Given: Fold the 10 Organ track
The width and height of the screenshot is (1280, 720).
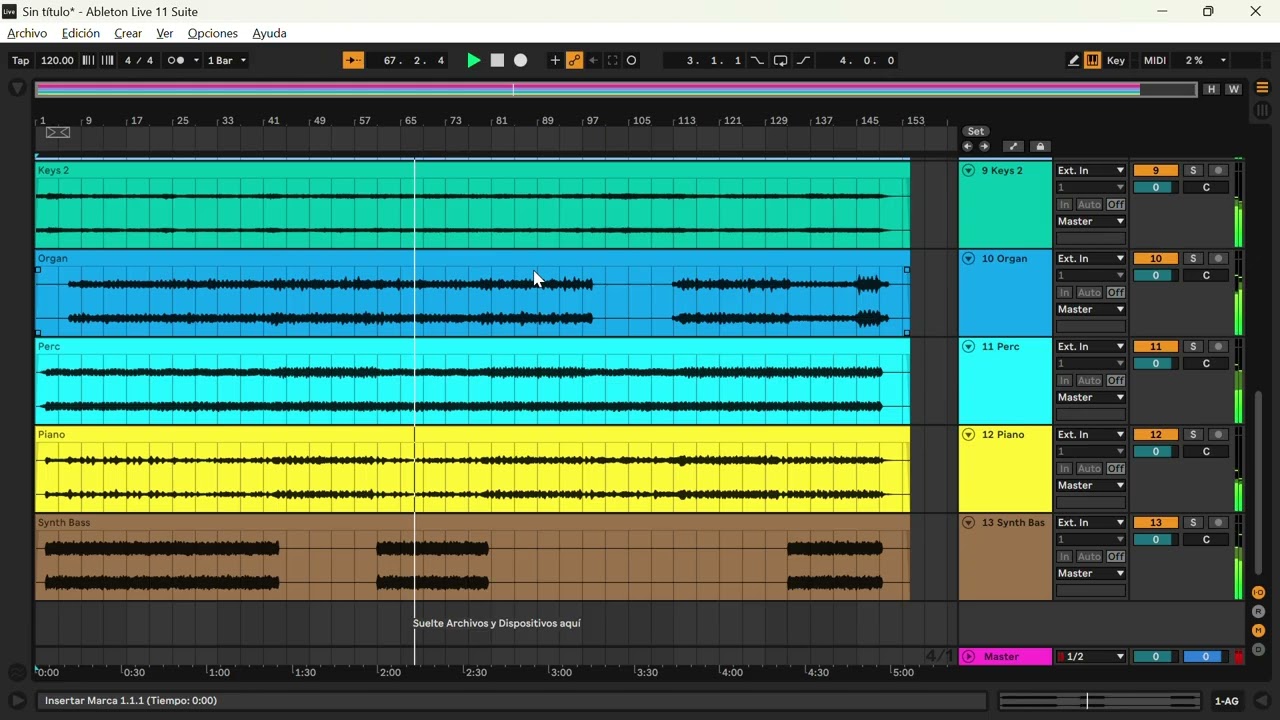Looking at the screenshot, I should click(x=968, y=259).
